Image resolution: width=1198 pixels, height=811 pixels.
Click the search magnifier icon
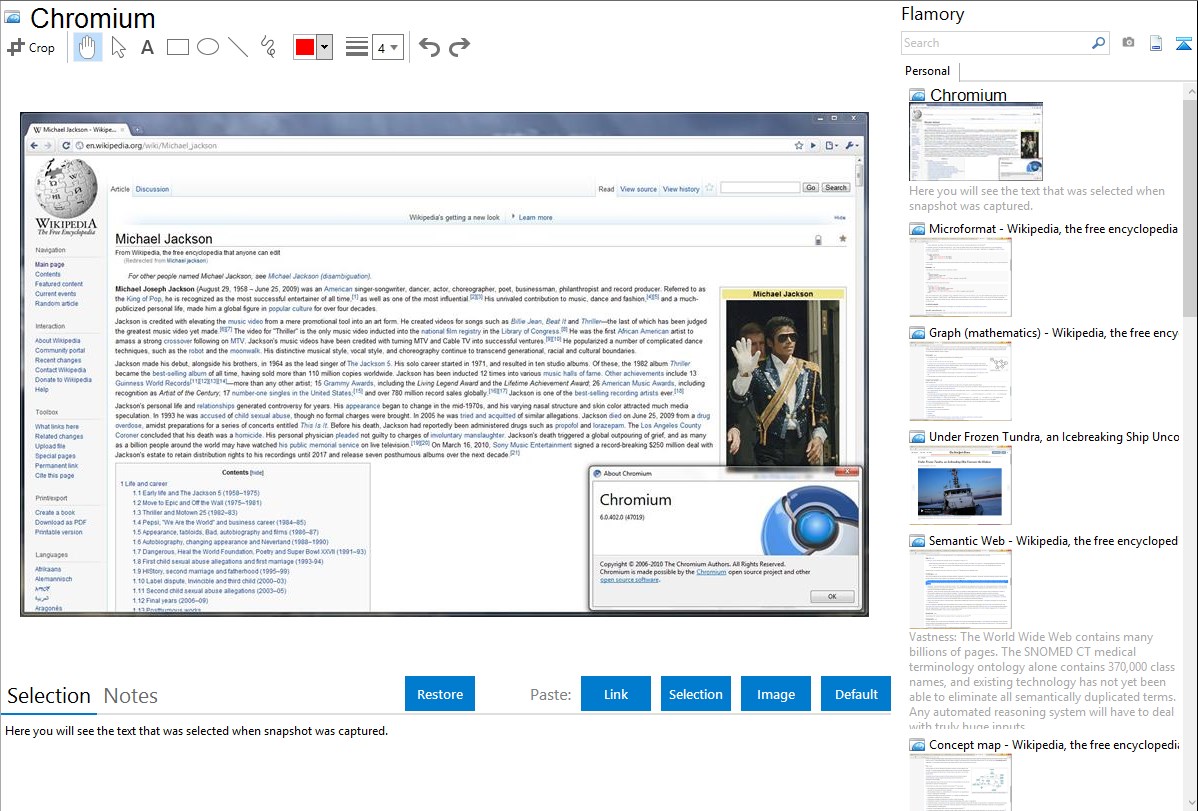[x=1099, y=43]
